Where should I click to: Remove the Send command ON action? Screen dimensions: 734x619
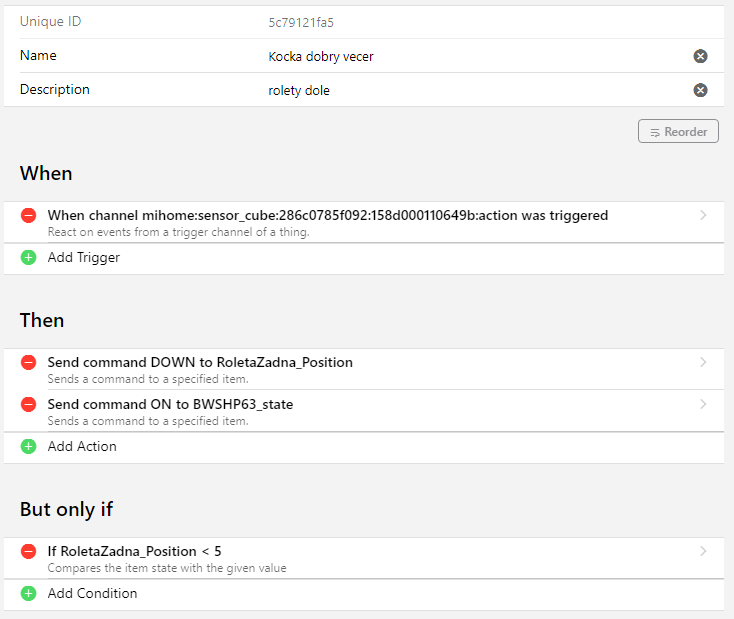(x=29, y=404)
